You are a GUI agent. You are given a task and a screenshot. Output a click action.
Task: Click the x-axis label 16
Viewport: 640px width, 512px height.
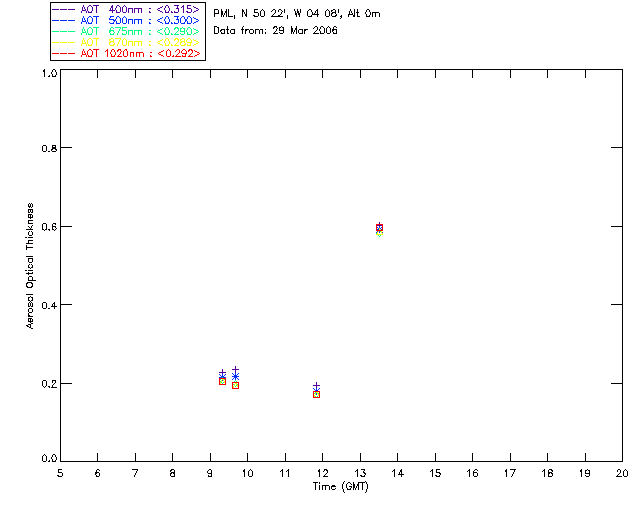pyautogui.click(x=472, y=473)
